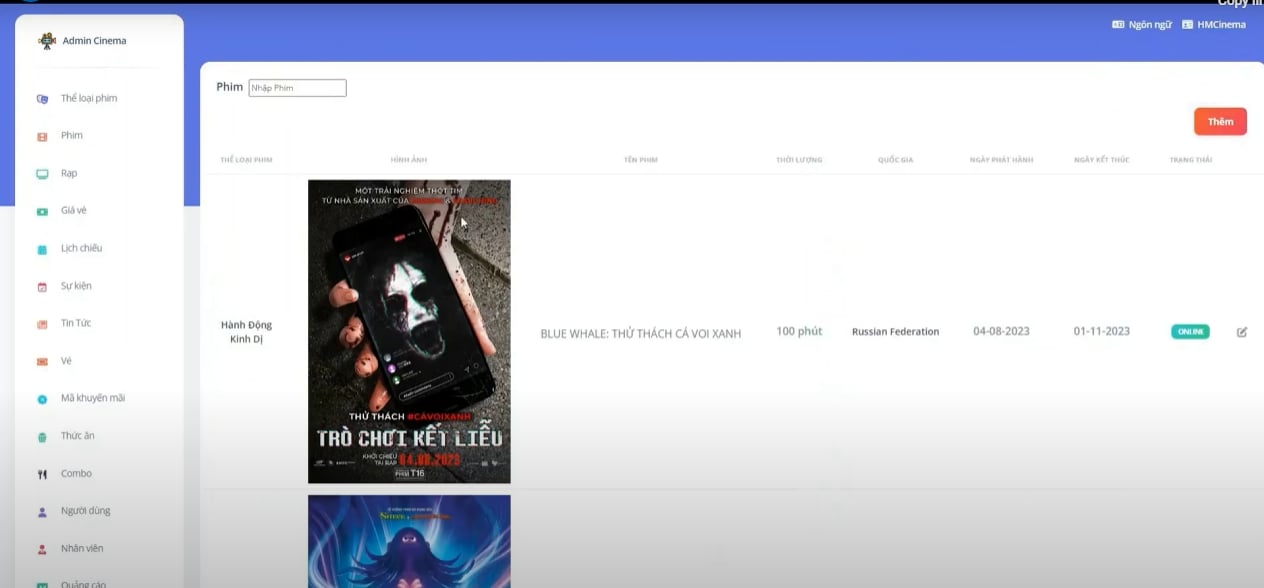Click the Trạng thái column header
1264x588 pixels.
tap(1191, 160)
